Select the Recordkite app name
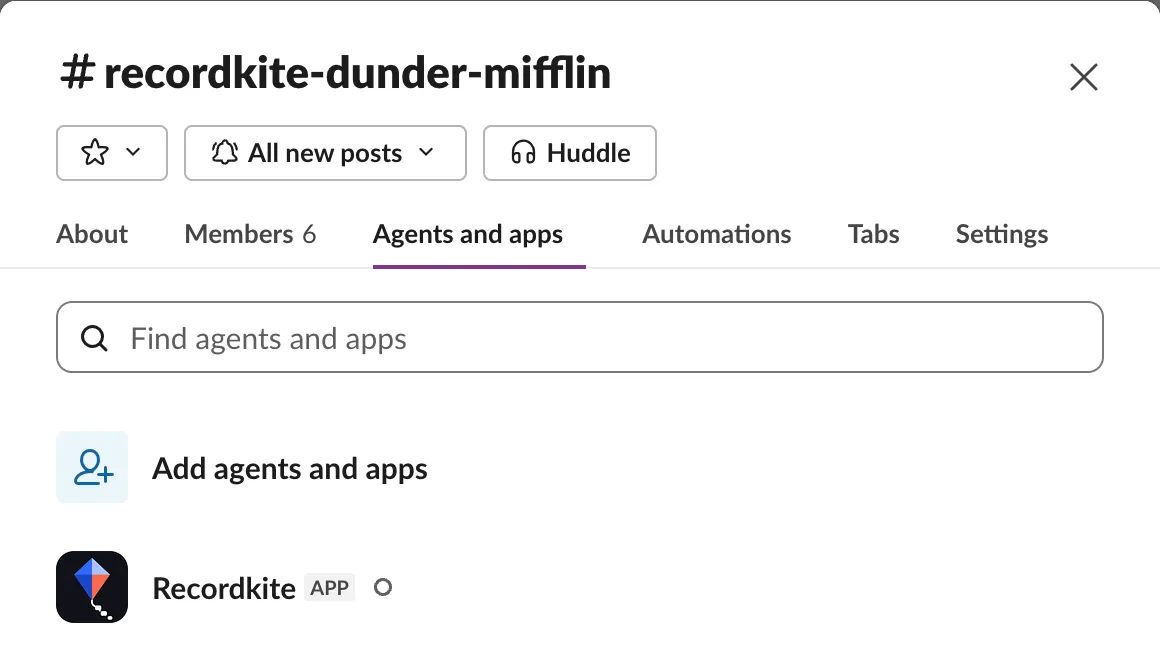The image size is (1160, 660). (224, 588)
